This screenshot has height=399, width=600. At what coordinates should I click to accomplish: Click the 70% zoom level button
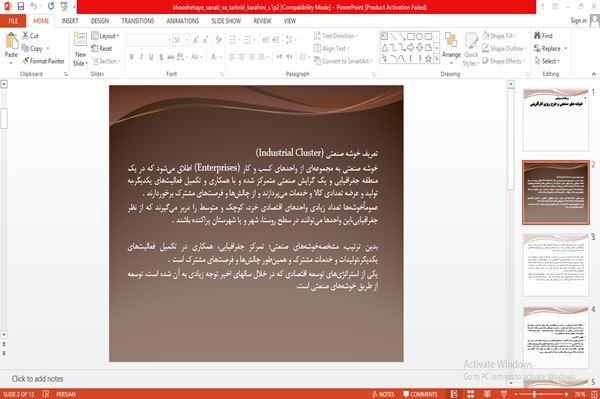580,394
